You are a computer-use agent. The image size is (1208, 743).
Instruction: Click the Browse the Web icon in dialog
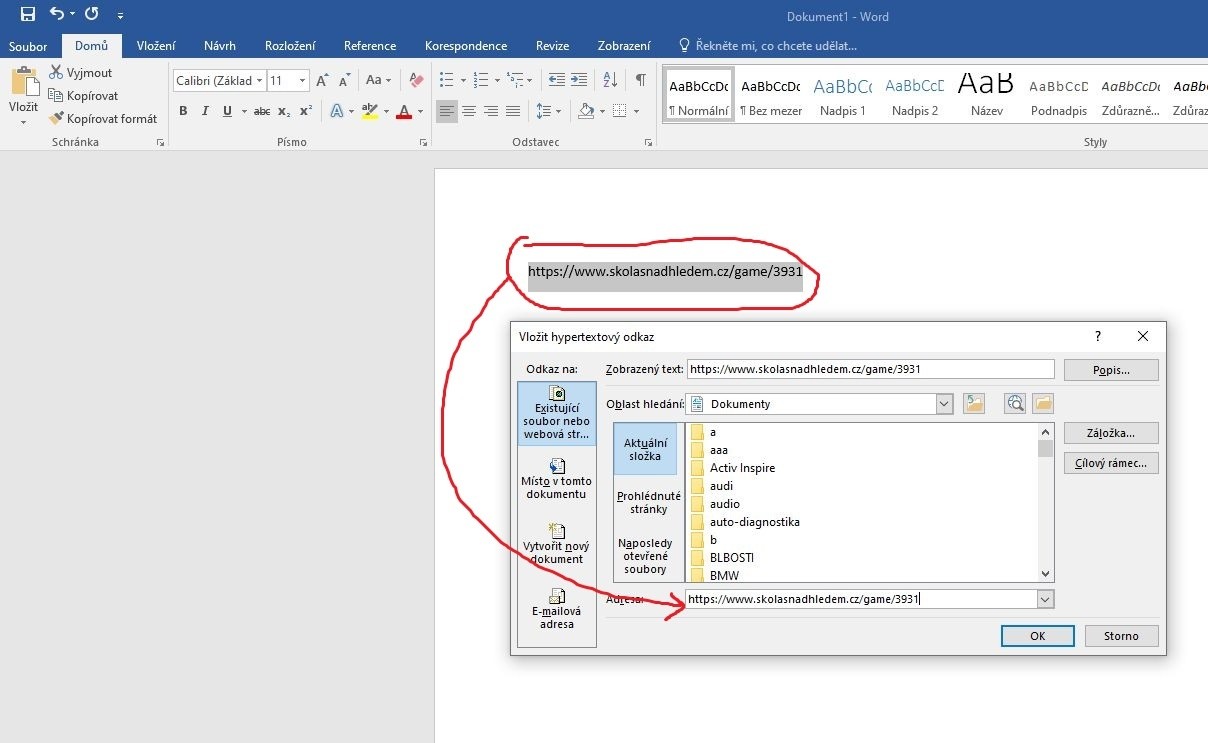[1015, 403]
